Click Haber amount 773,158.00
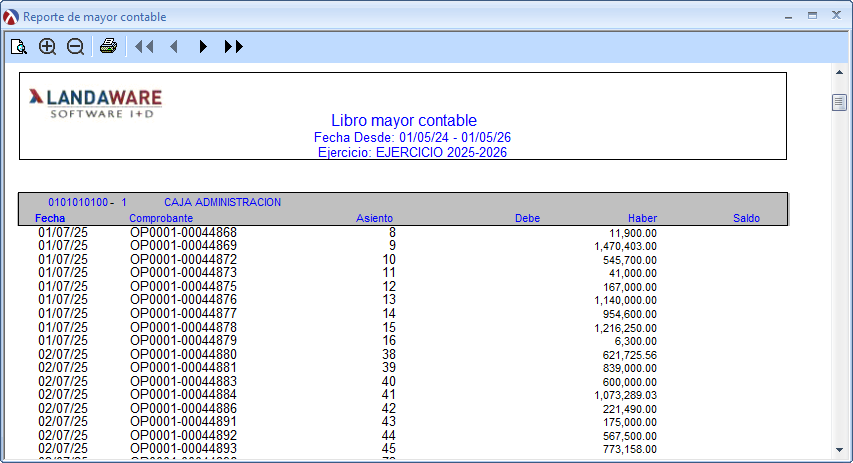 [630, 449]
